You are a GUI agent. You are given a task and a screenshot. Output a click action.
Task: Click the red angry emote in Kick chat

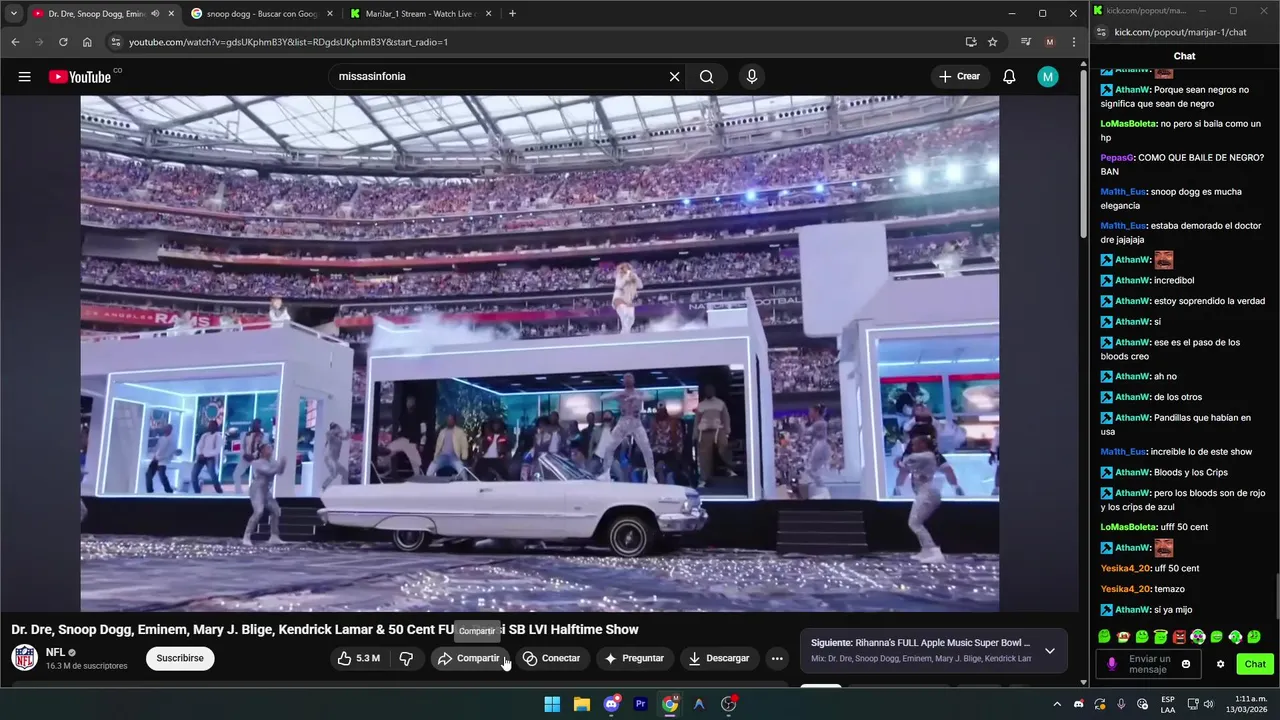(1179, 637)
